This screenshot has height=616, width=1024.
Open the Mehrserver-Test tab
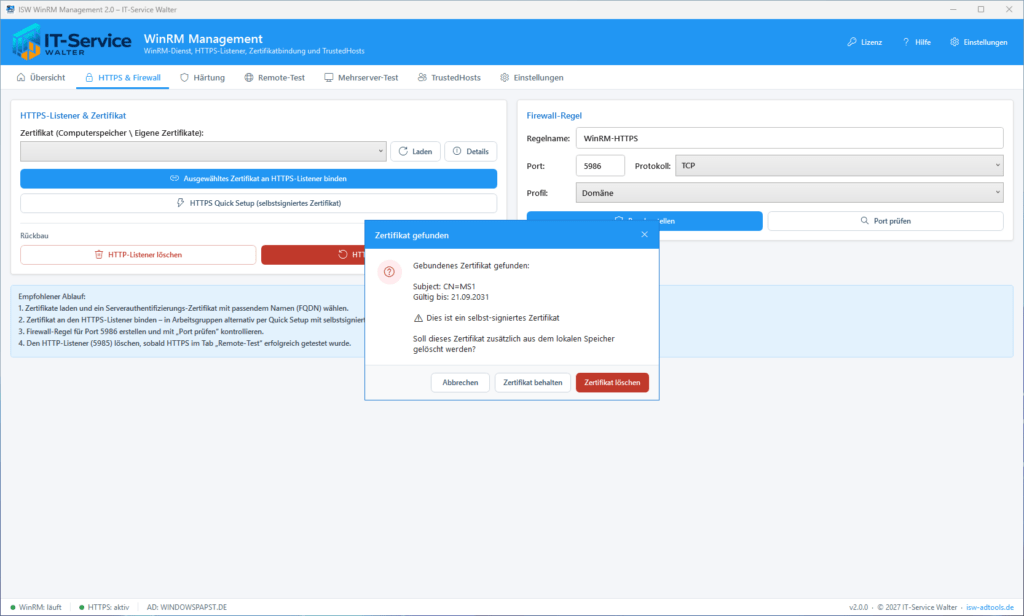point(361,77)
